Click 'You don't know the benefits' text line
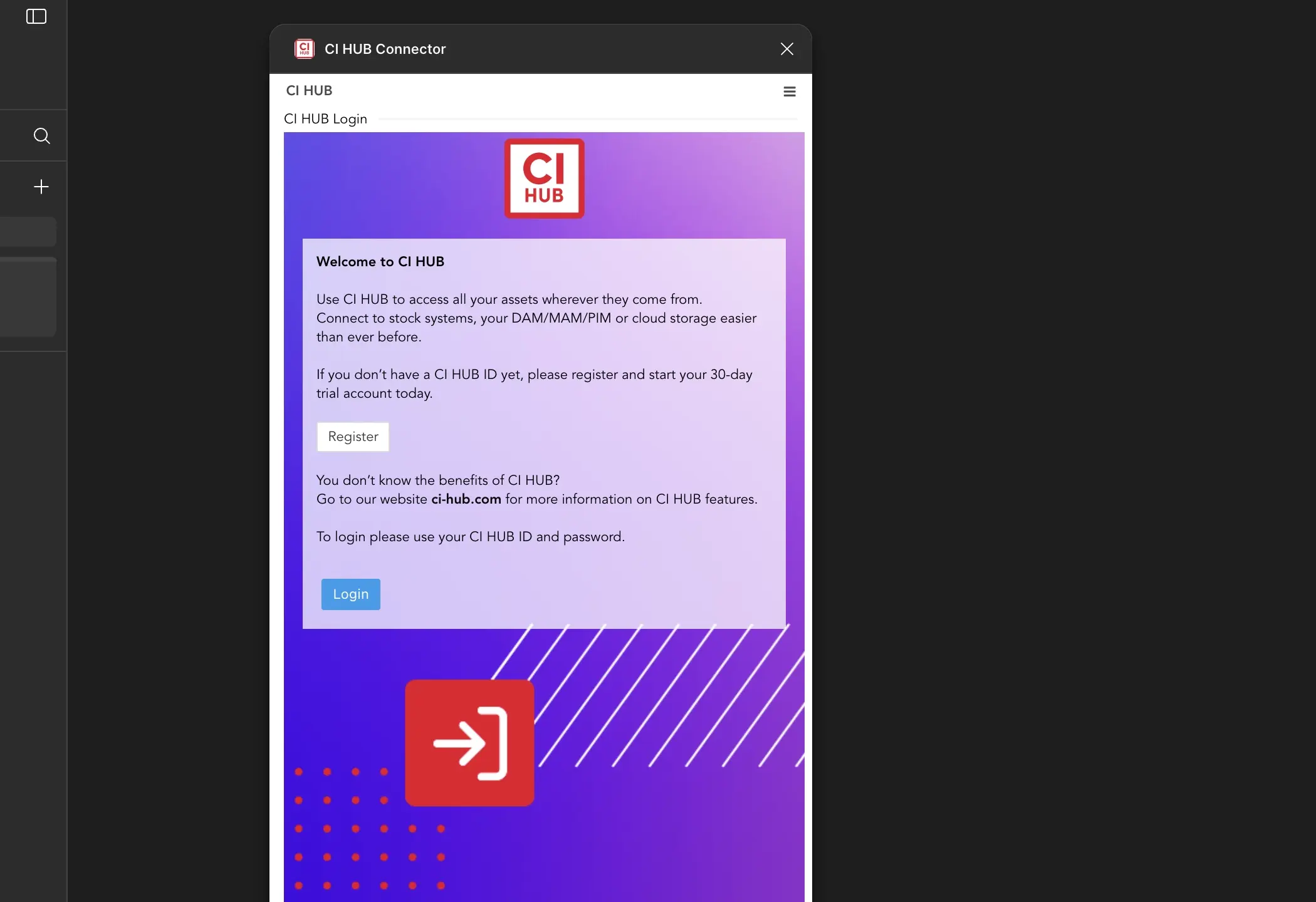This screenshot has height=902, width=1316. tap(438, 480)
